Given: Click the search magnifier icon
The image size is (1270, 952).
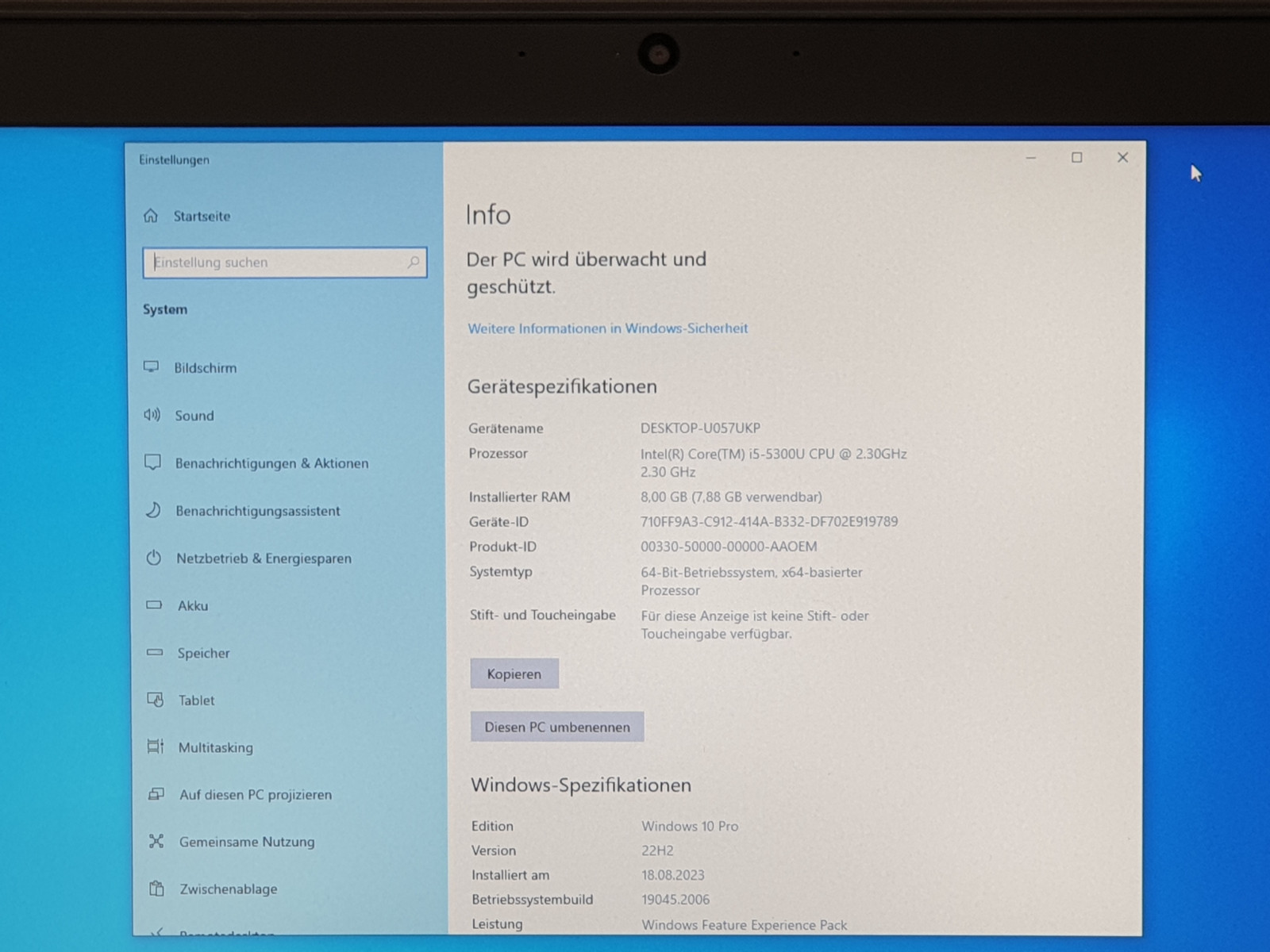Looking at the screenshot, I should (x=413, y=263).
